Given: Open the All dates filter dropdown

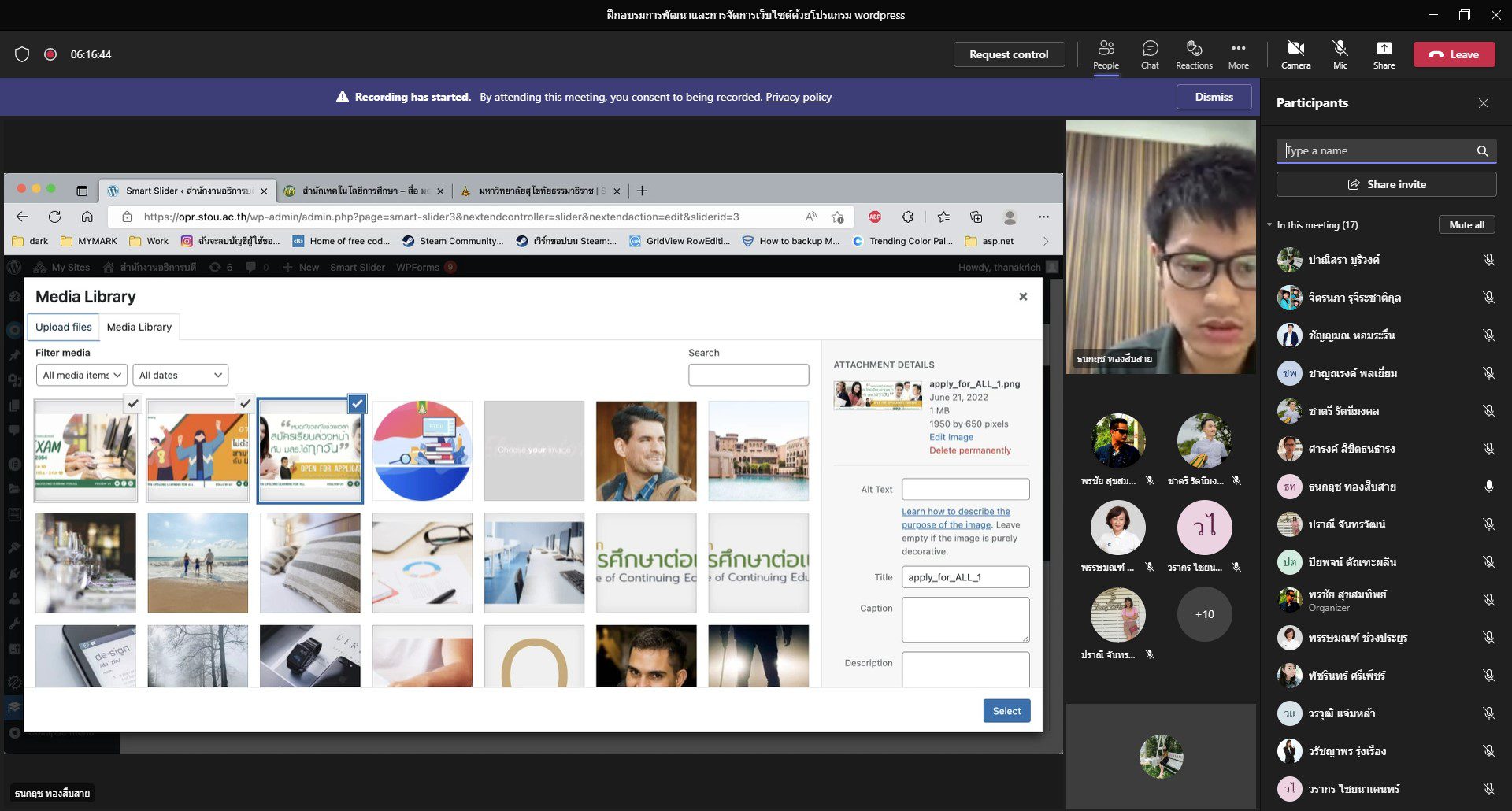Looking at the screenshot, I should (180, 375).
